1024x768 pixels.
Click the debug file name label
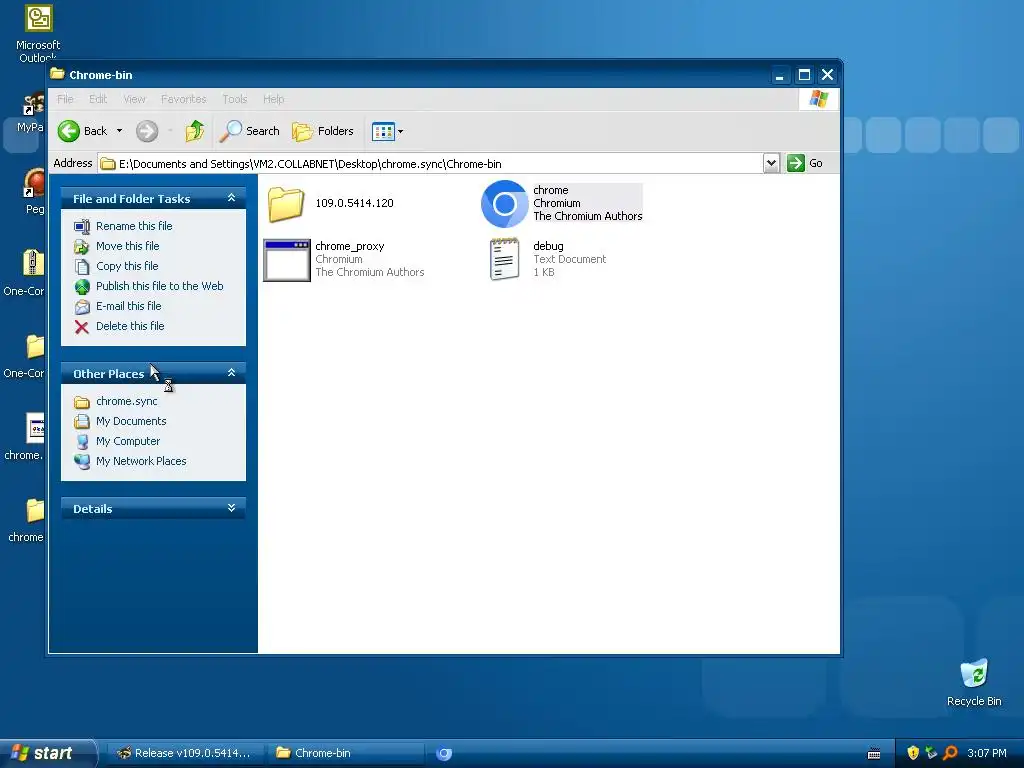[x=548, y=246]
